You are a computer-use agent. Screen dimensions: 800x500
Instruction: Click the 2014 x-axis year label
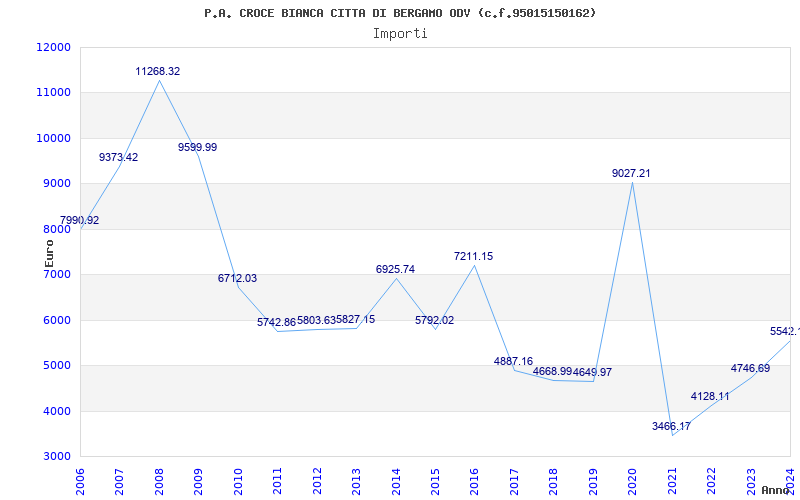pos(395,481)
